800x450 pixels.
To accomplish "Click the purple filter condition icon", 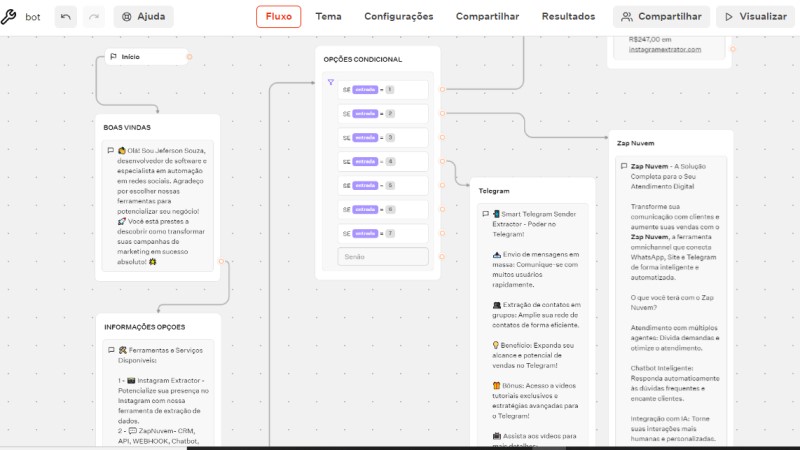I will pyautogui.click(x=331, y=82).
